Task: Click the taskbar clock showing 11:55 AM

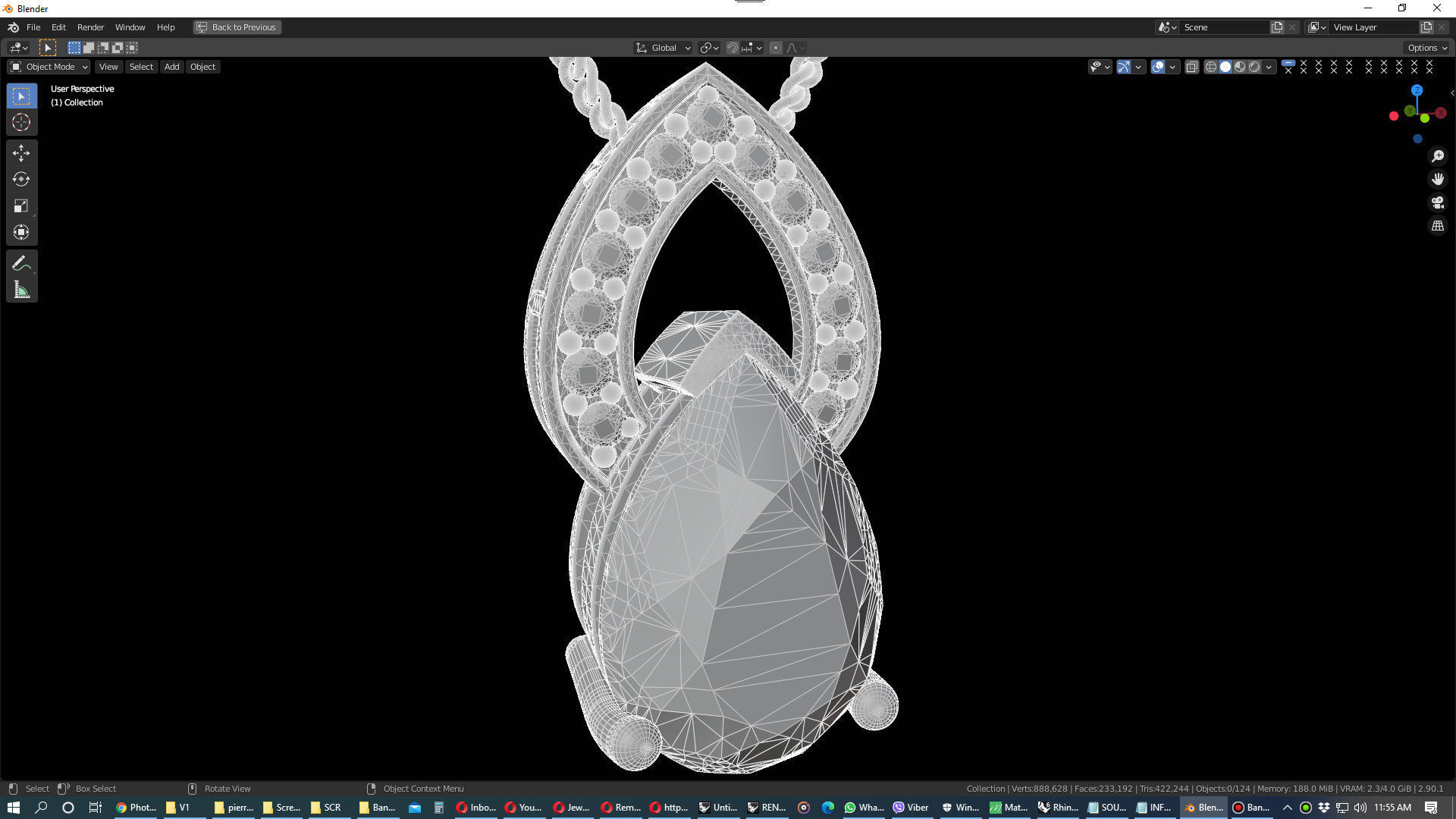Action: coord(1392,808)
